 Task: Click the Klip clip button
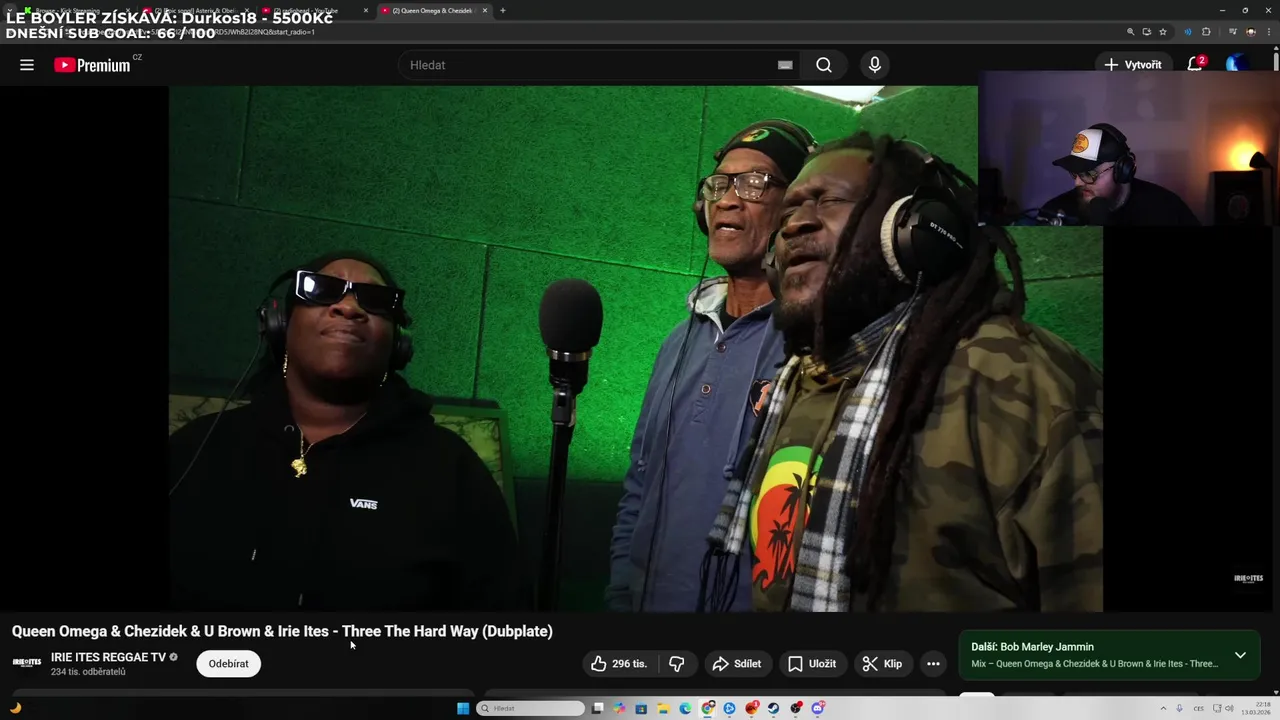coord(883,664)
